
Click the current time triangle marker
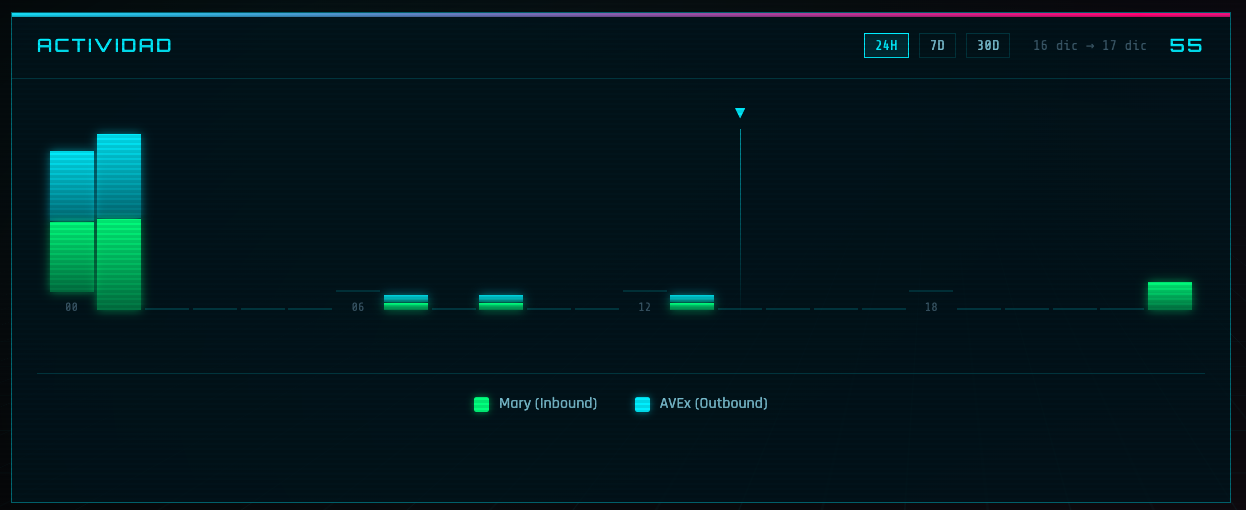click(x=740, y=113)
